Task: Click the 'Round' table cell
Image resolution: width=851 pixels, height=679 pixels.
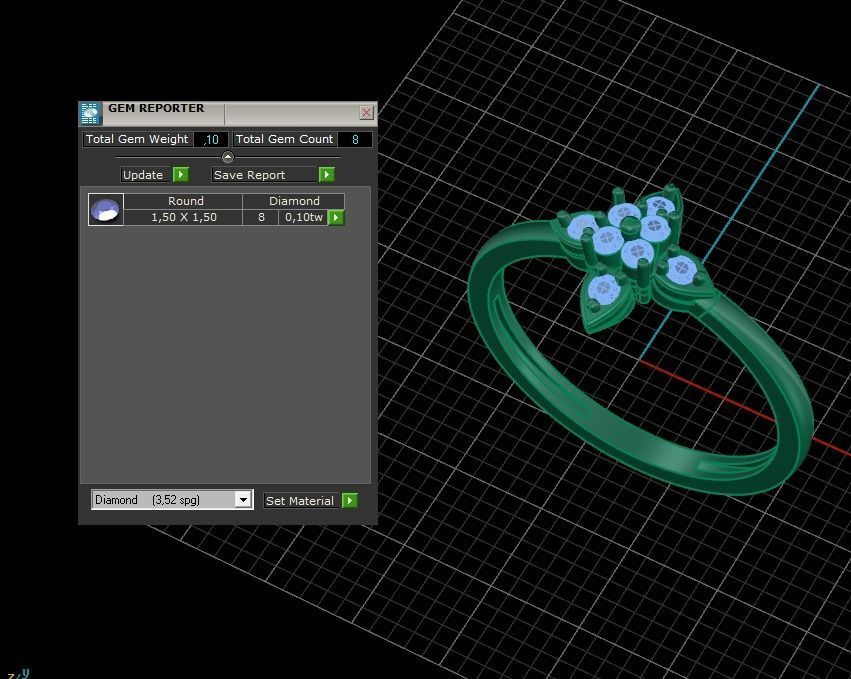Action: (x=183, y=201)
